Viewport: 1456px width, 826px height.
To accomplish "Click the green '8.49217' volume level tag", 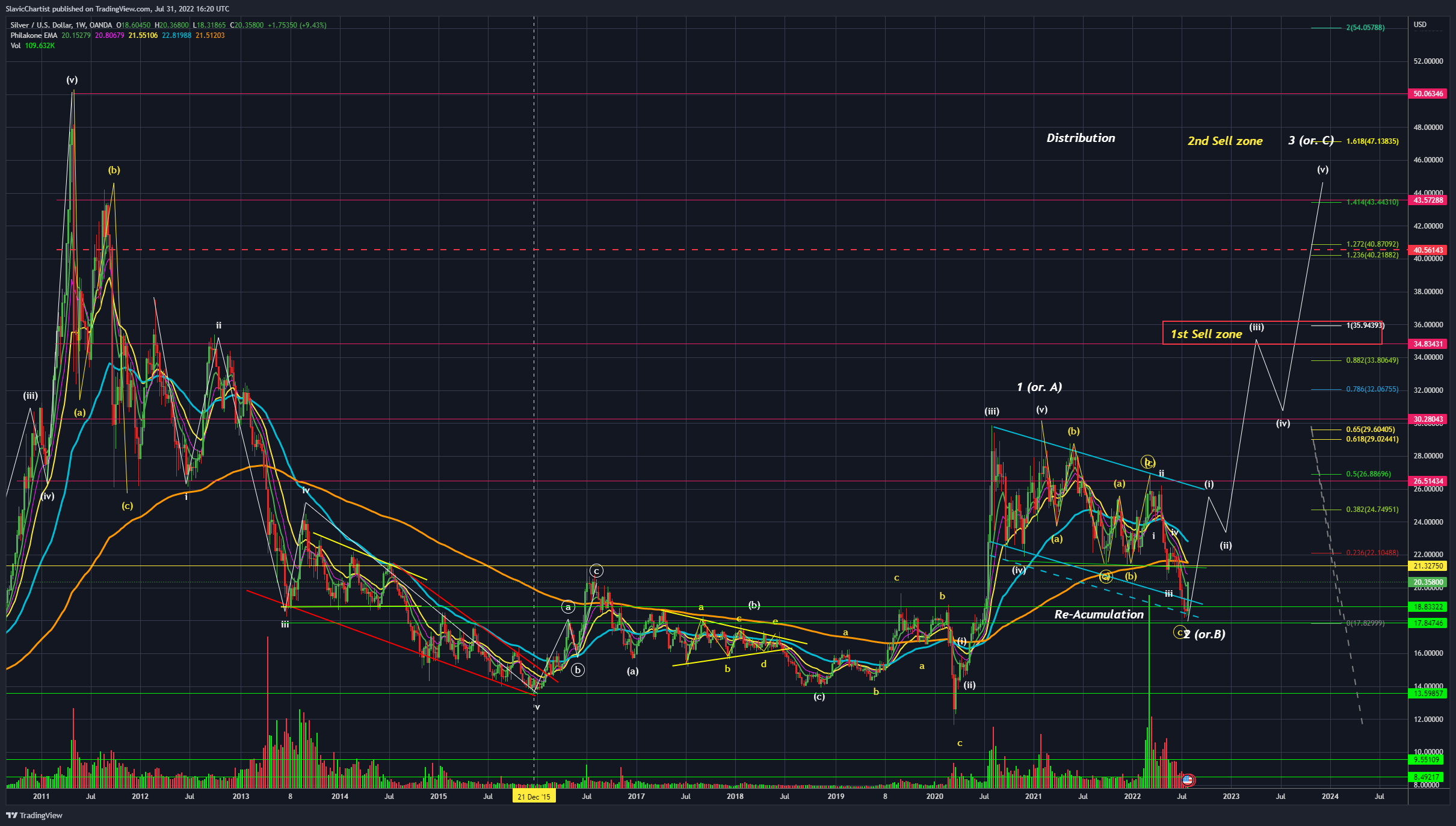I will (1428, 777).
